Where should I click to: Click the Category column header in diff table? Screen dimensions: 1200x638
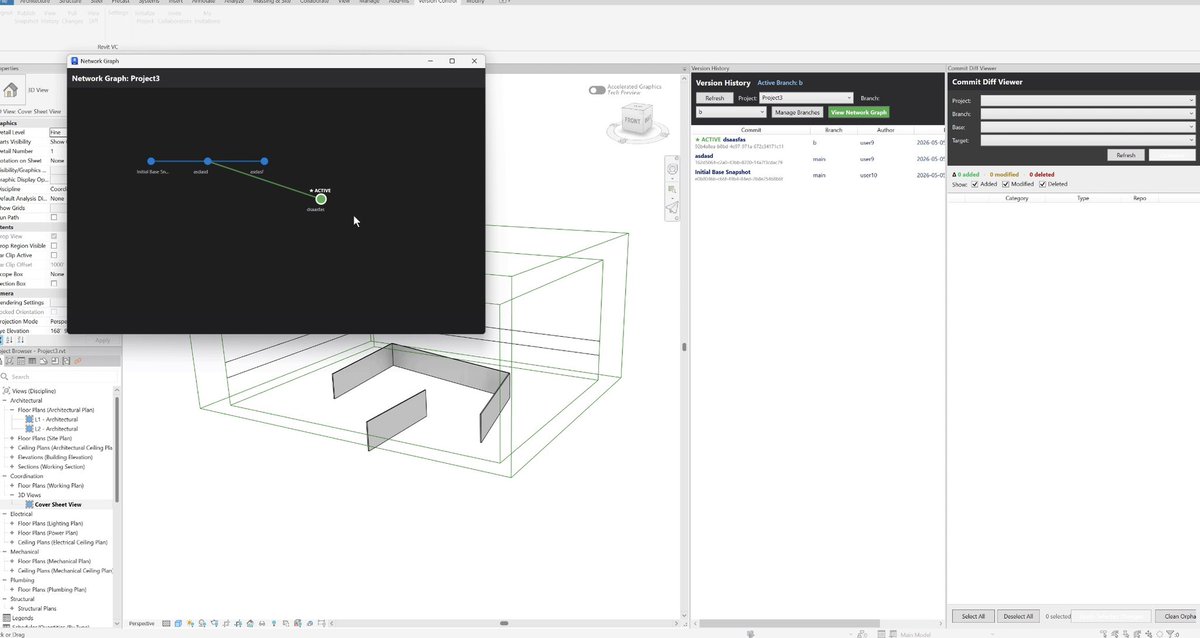[1016, 199]
